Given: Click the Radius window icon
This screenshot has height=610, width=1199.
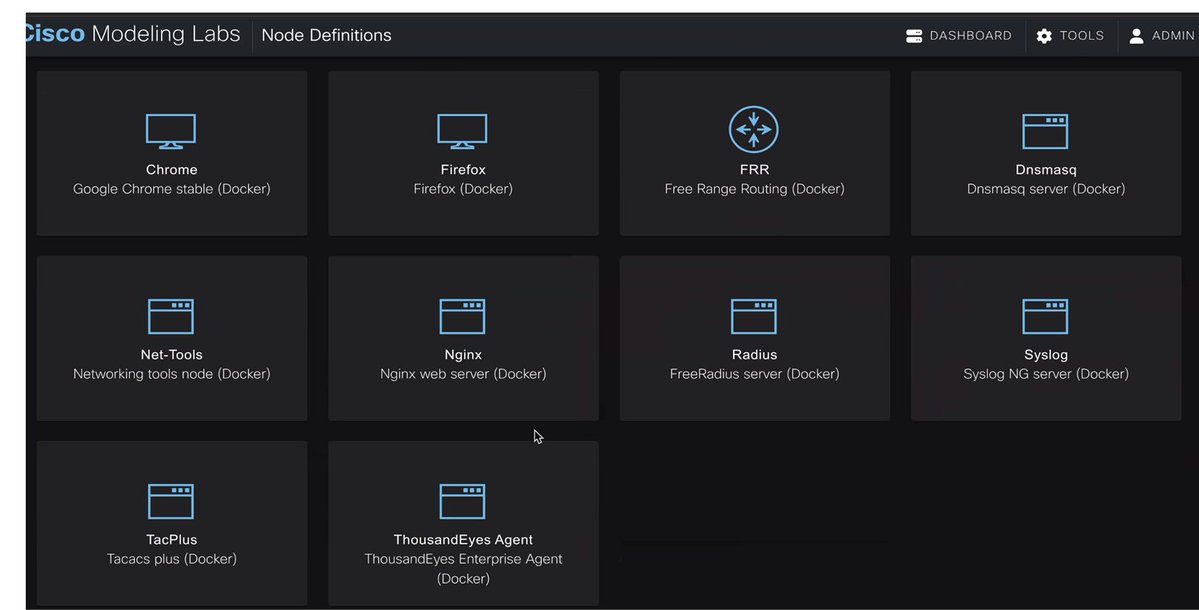Looking at the screenshot, I should (754, 316).
